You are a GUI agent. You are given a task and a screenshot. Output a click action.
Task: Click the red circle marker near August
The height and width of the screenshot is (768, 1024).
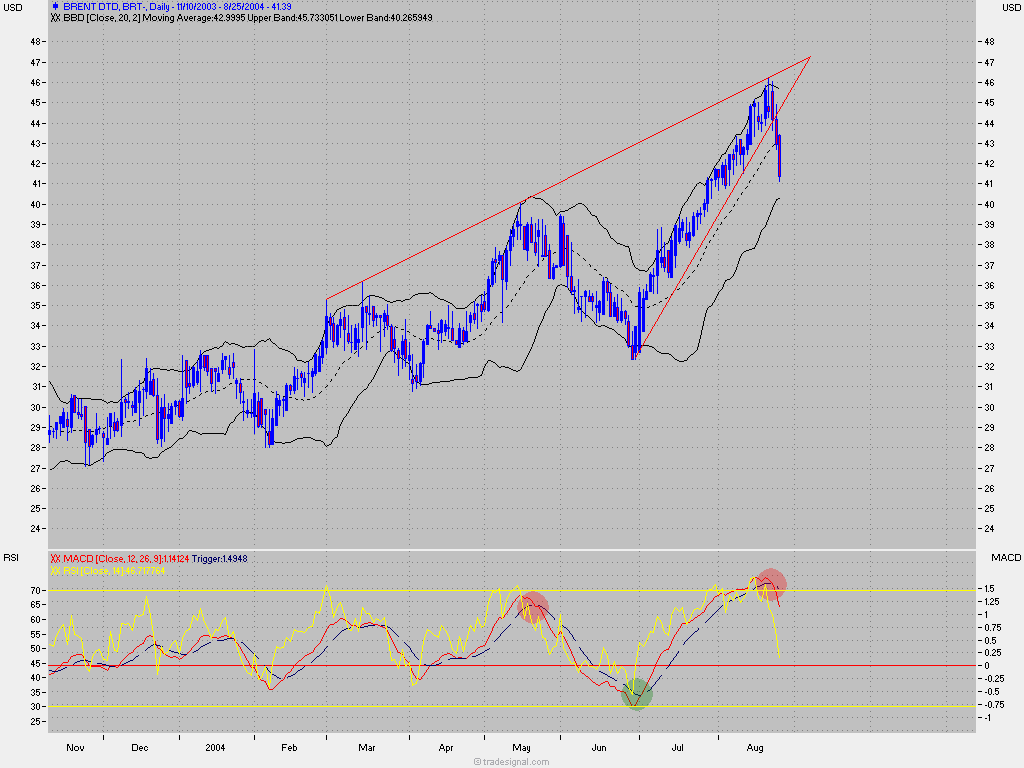click(x=770, y=584)
